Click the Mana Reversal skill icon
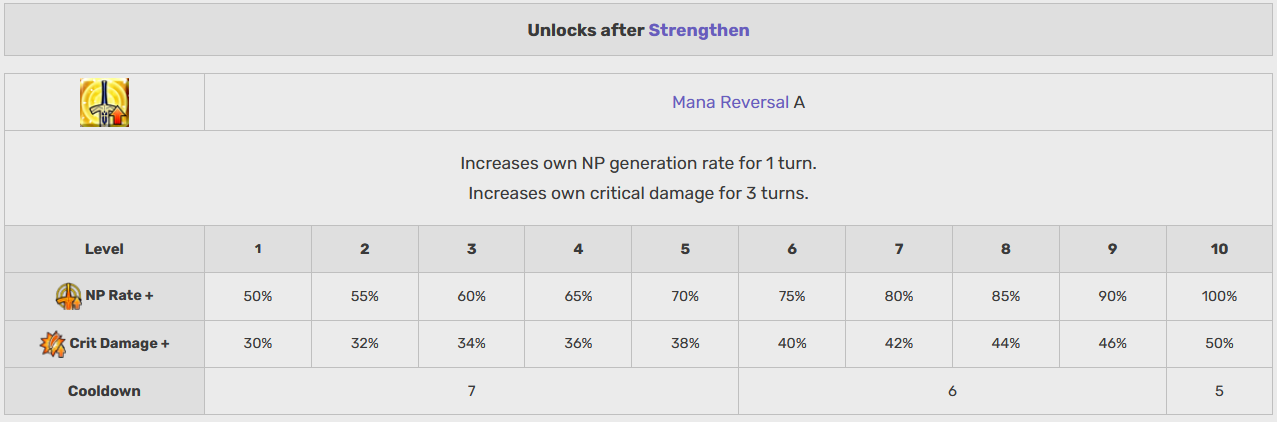 coord(104,102)
